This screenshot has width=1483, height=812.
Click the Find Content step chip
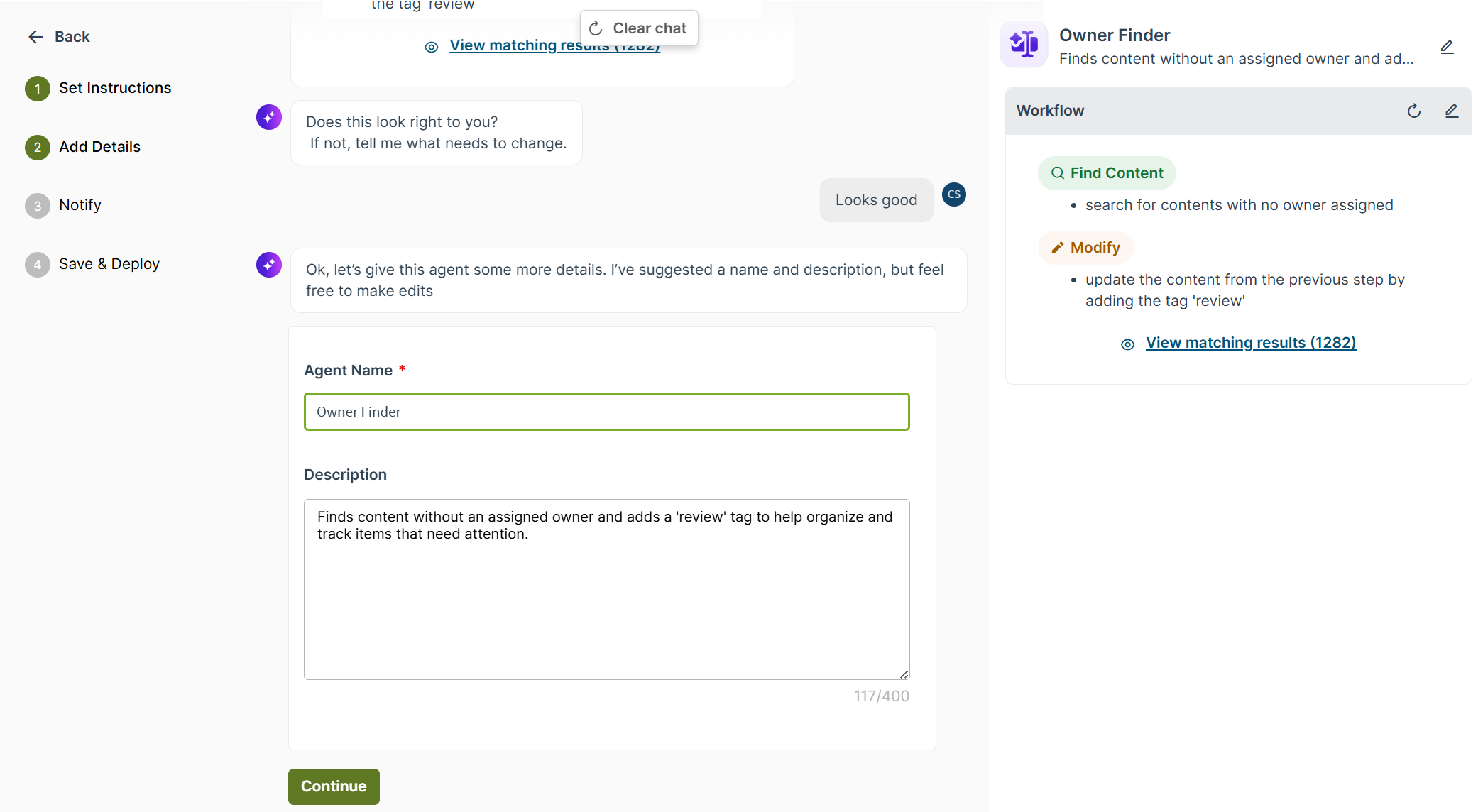1107,173
